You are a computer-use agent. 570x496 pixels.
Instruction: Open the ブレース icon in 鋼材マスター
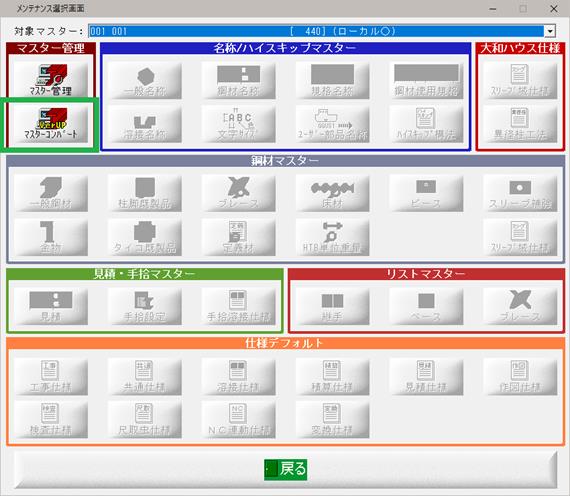coord(238,193)
